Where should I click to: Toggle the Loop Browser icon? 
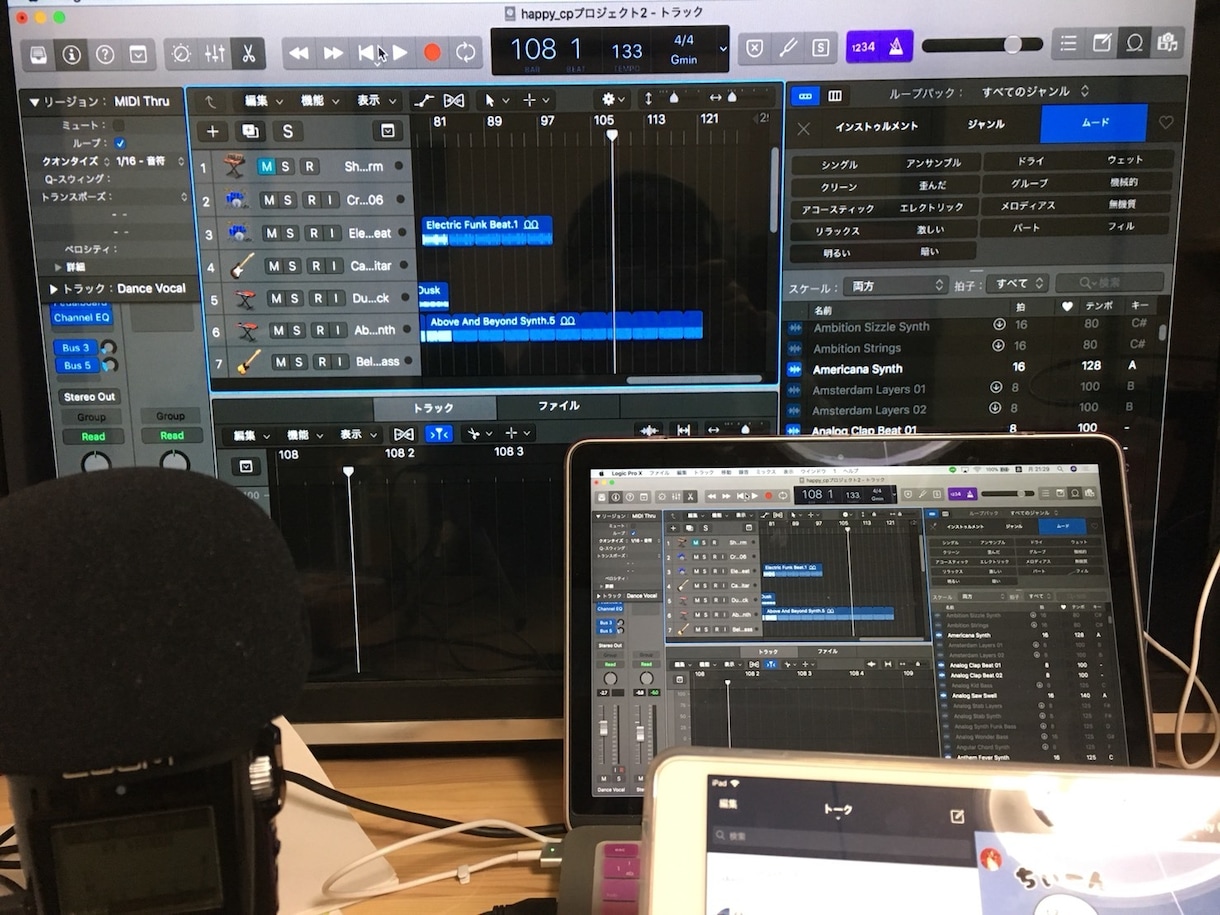point(1135,43)
